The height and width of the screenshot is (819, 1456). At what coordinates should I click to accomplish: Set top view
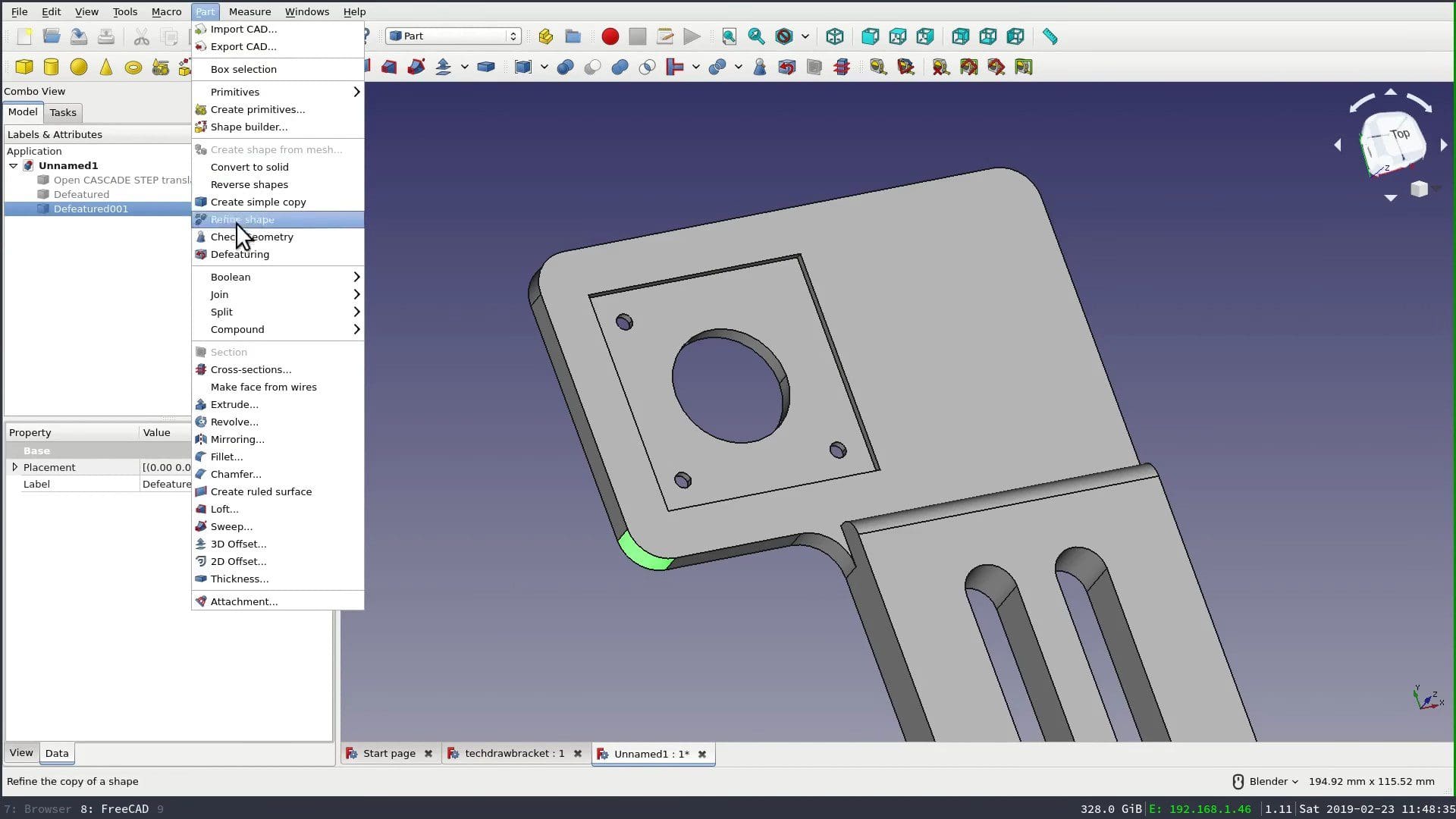click(x=898, y=36)
